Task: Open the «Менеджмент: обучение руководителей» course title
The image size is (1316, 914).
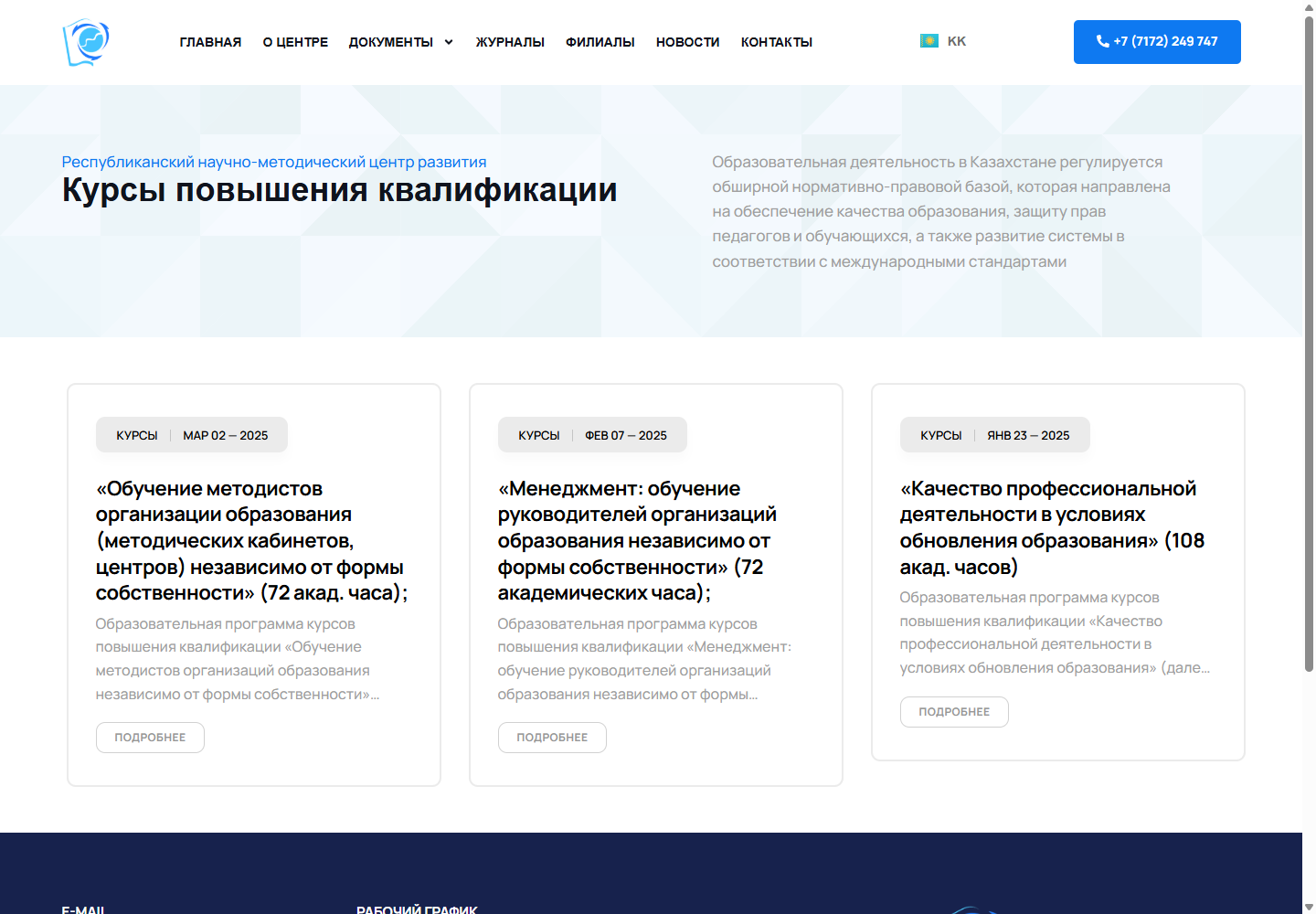Action: [637, 541]
